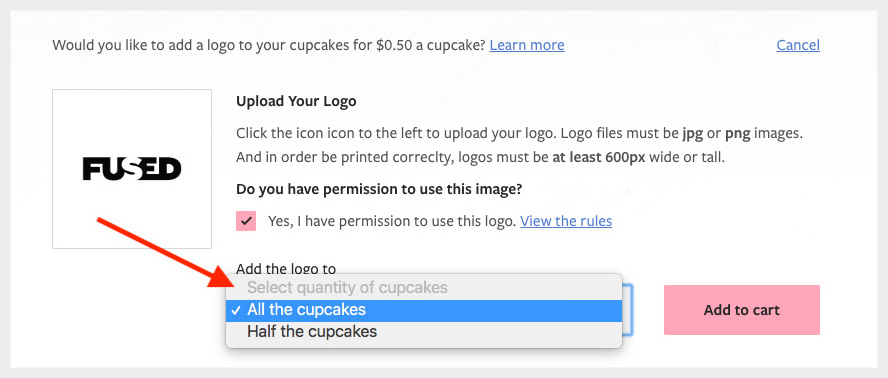This screenshot has height=378, width=888.
Task: Click the FUSED logo upload box
Action: [x=132, y=169]
